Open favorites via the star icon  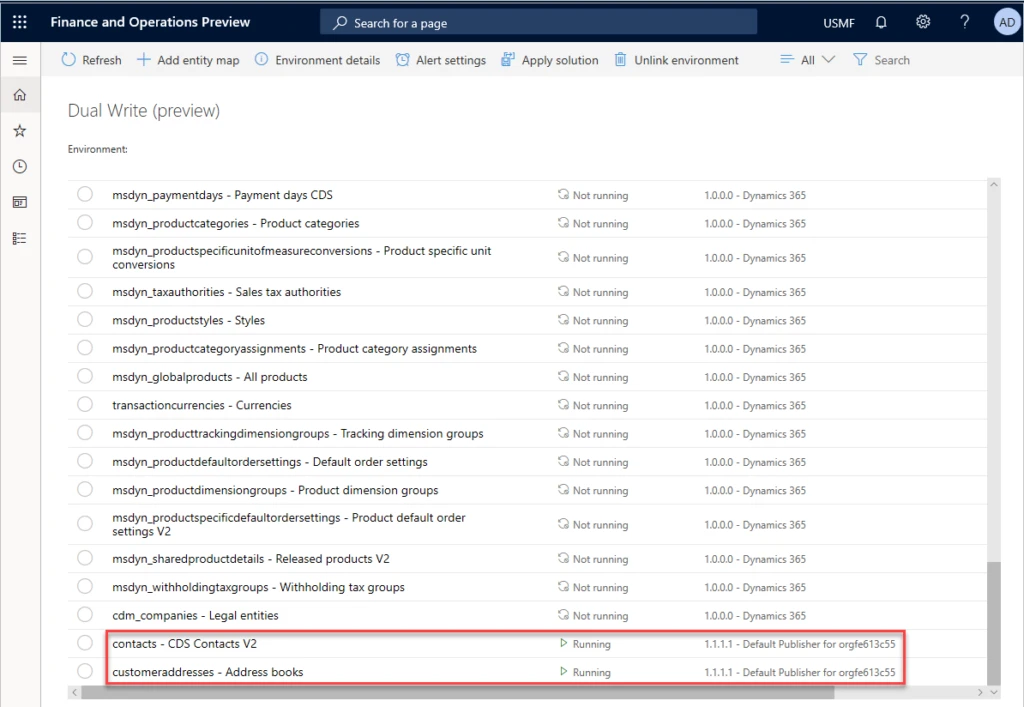pos(19,130)
